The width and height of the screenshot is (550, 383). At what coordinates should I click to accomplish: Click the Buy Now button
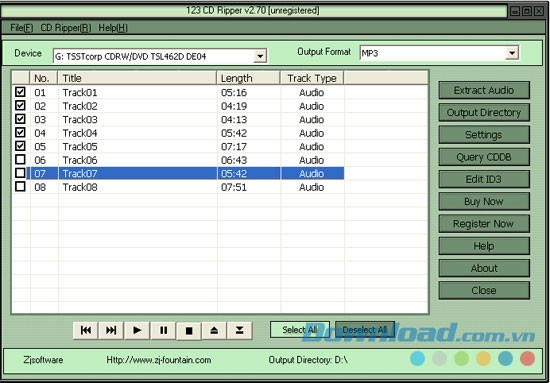click(x=484, y=201)
